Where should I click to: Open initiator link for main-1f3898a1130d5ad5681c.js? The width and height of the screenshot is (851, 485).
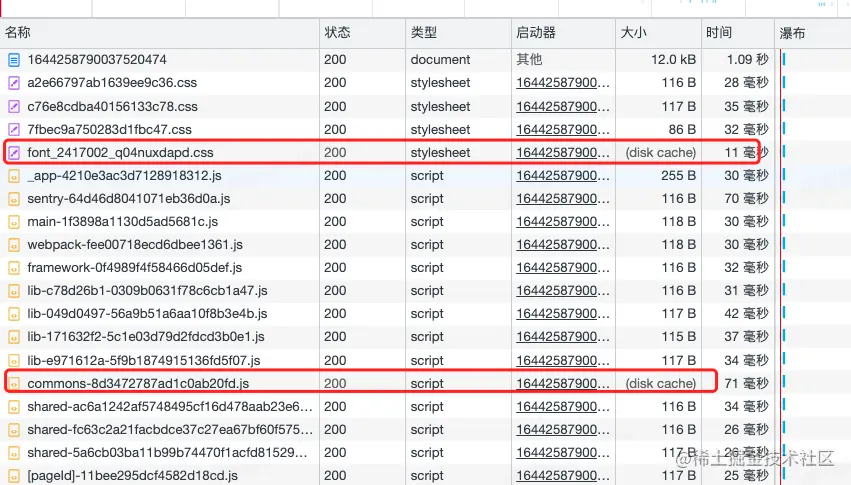563,222
